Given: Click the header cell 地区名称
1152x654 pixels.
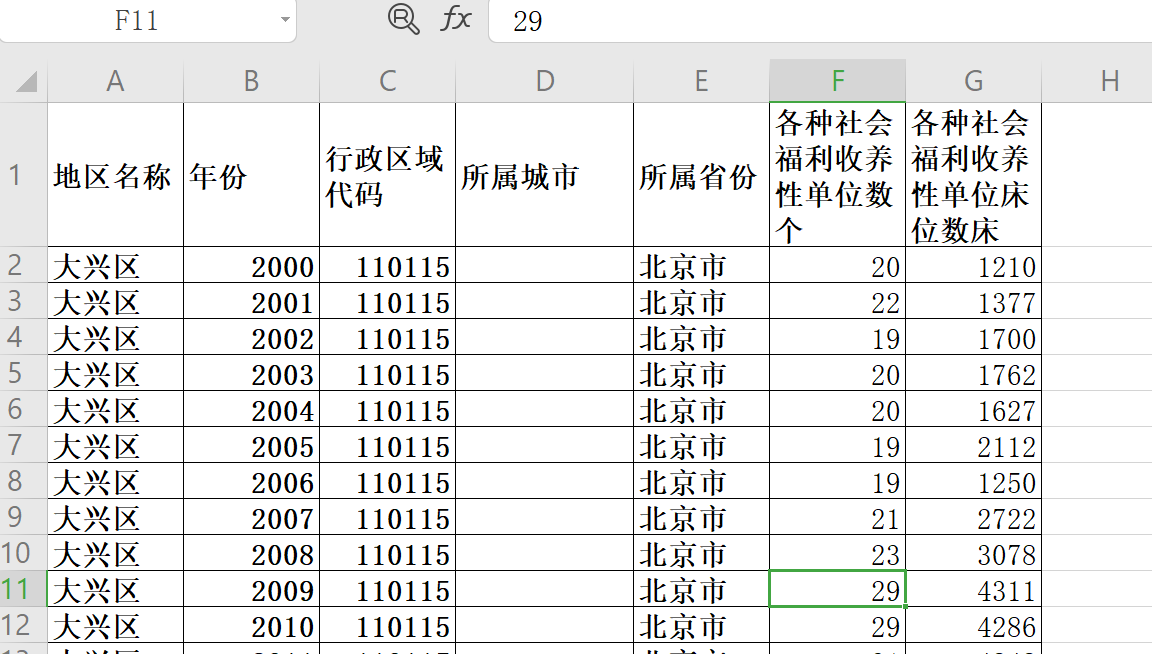Looking at the screenshot, I should (115, 175).
